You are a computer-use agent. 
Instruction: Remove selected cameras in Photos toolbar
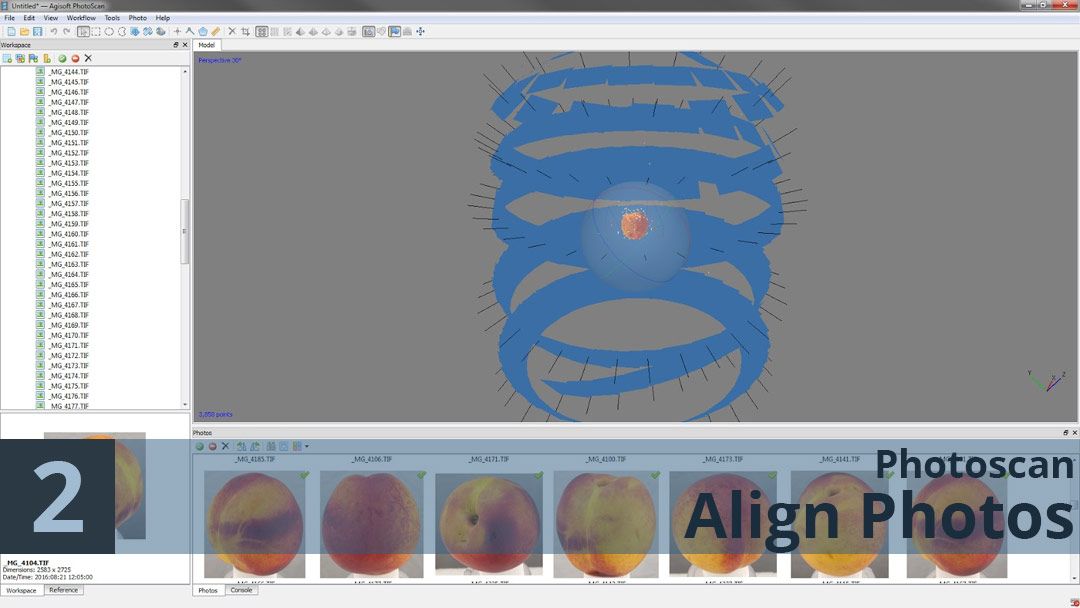click(225, 446)
